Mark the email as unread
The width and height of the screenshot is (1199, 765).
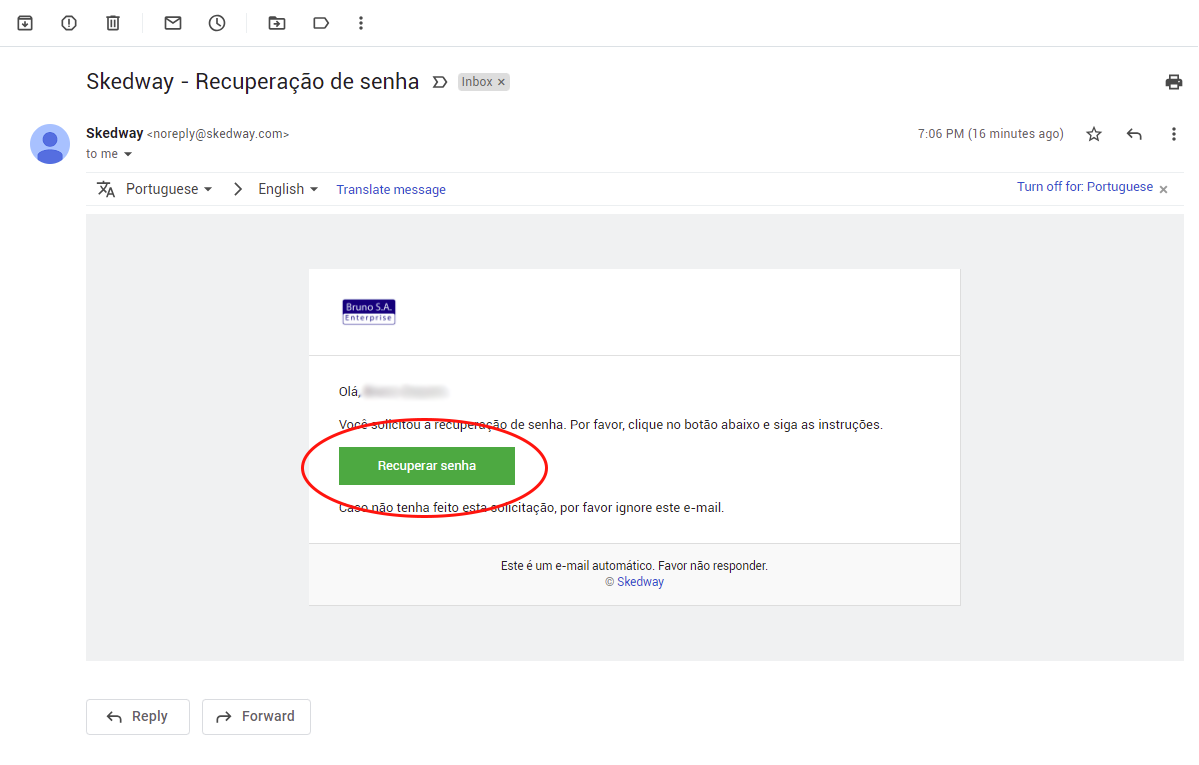(x=172, y=22)
